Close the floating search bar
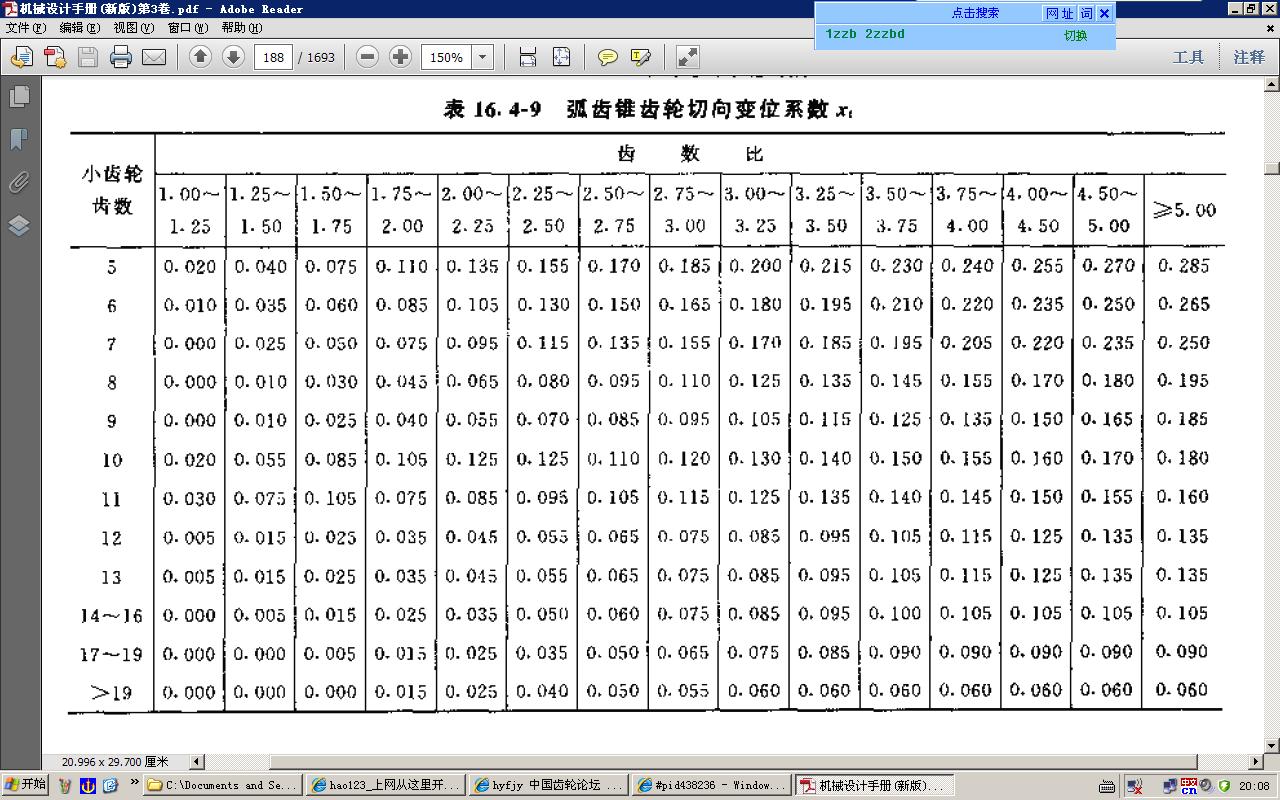Viewport: 1280px width, 800px height. 1104,13
